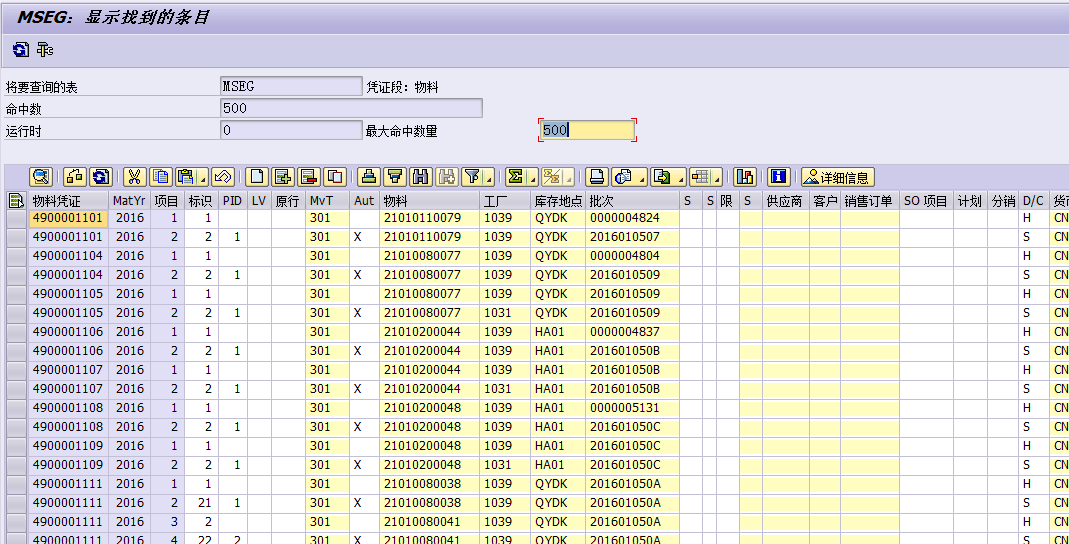Click the 详细信息 button
This screenshot has height=544, width=1069.
[x=837, y=177]
